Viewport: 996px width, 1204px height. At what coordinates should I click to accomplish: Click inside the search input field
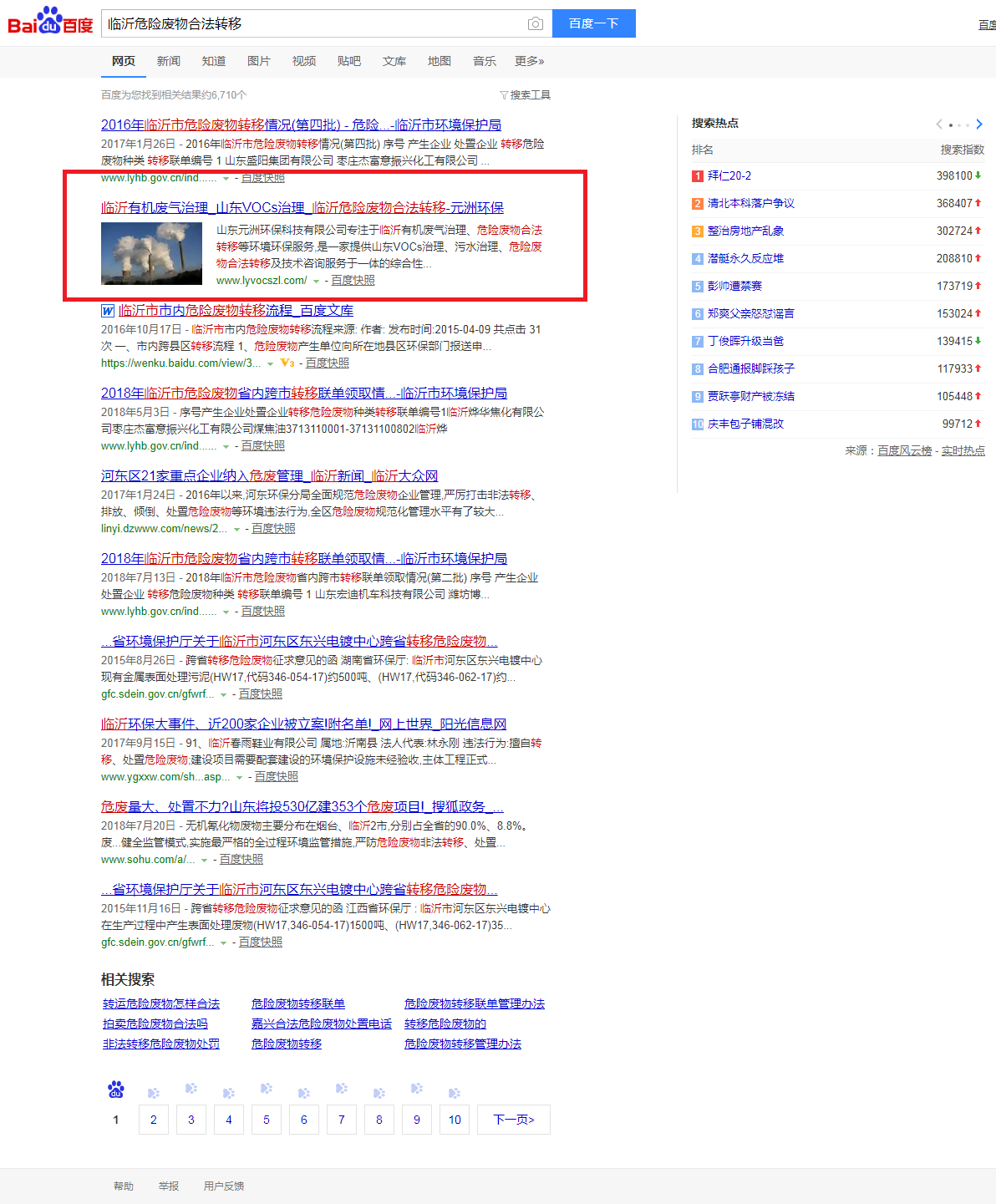pos(318,23)
